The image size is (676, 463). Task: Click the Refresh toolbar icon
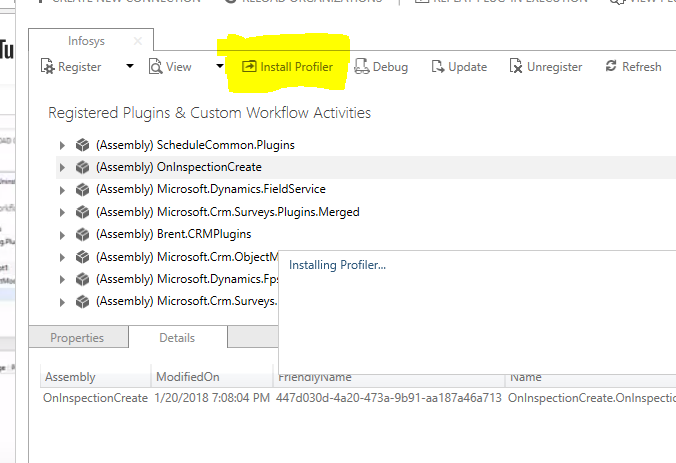tap(611, 66)
